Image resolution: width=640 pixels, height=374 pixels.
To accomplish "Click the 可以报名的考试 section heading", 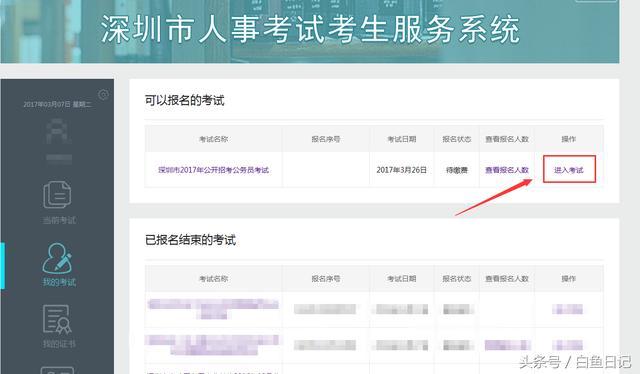I will pos(184,100).
